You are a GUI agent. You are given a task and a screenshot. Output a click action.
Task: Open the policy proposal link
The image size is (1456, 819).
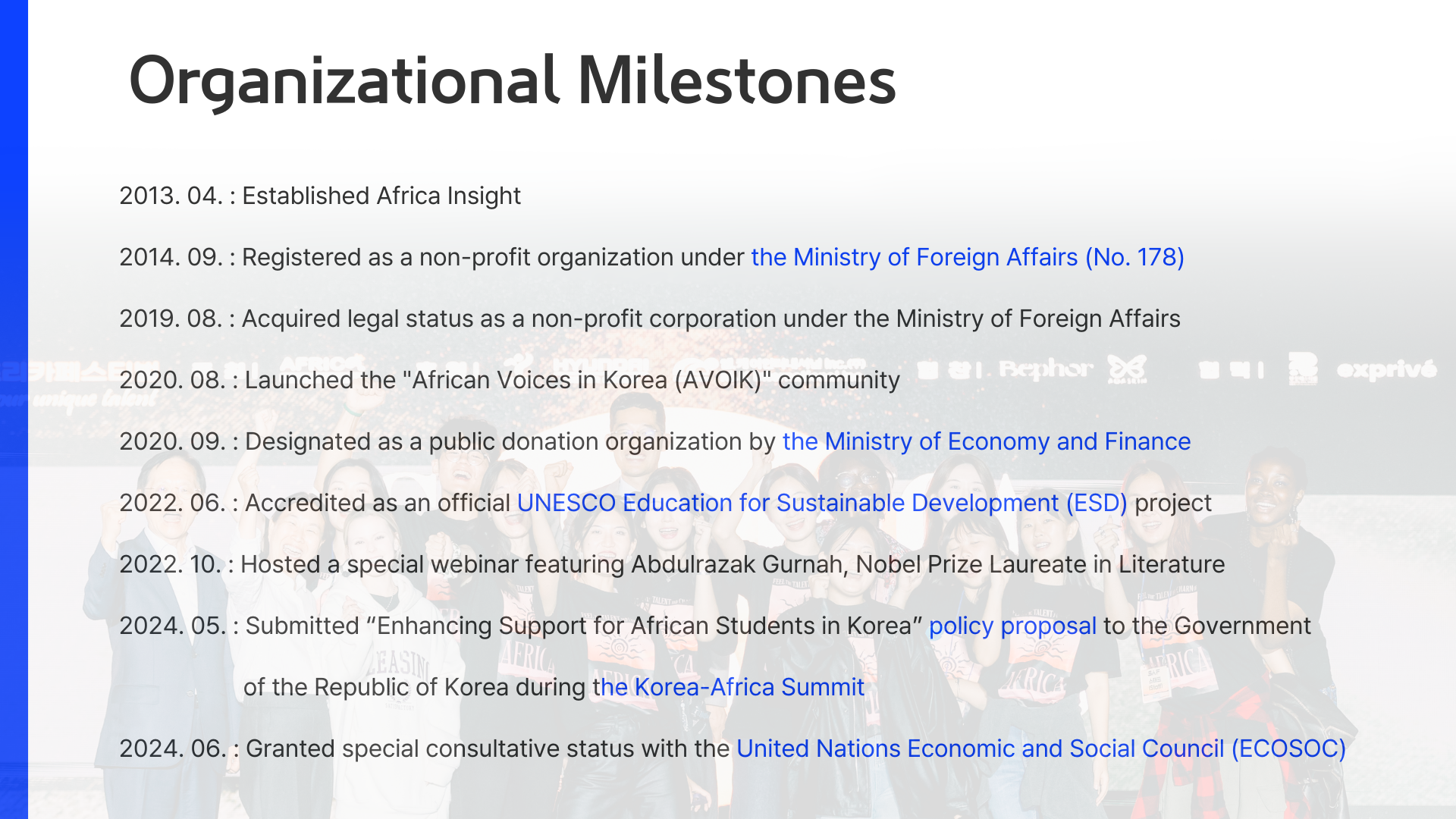(1012, 626)
